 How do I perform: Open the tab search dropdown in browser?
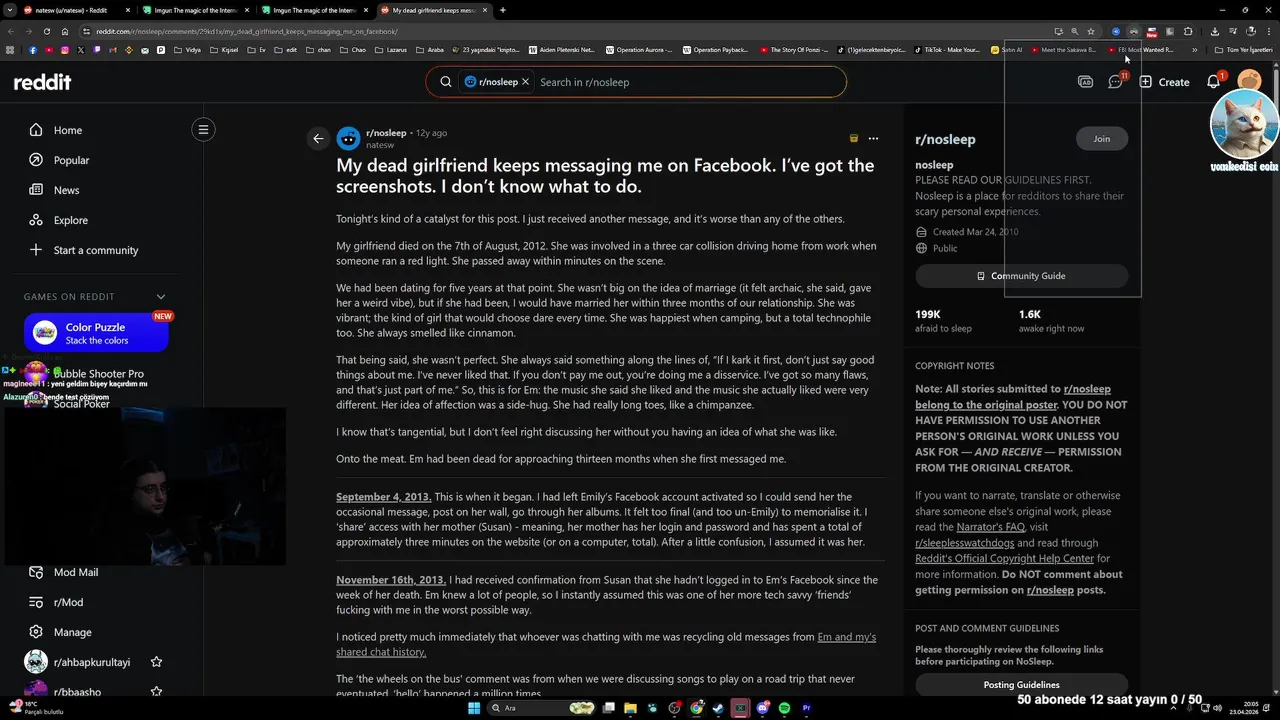(10, 10)
